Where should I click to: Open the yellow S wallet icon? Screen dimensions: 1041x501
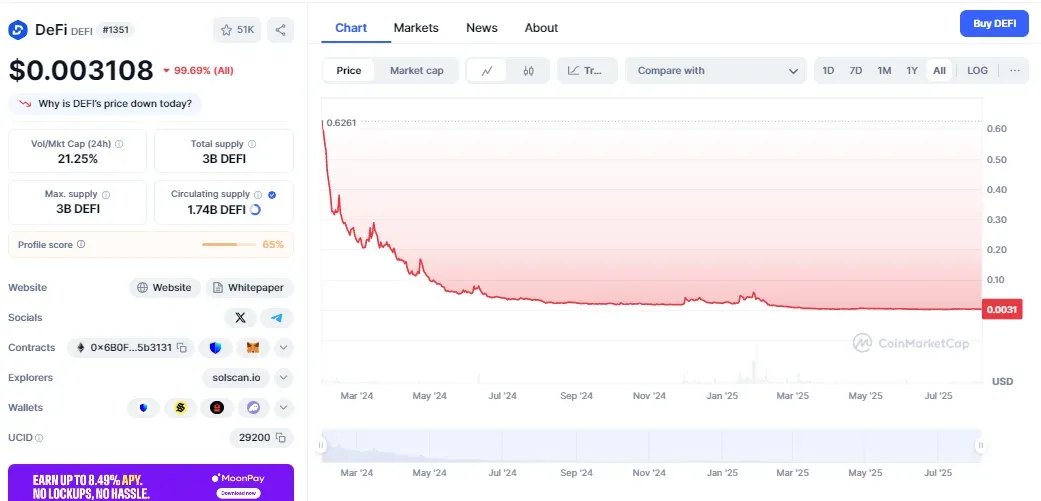pos(180,407)
